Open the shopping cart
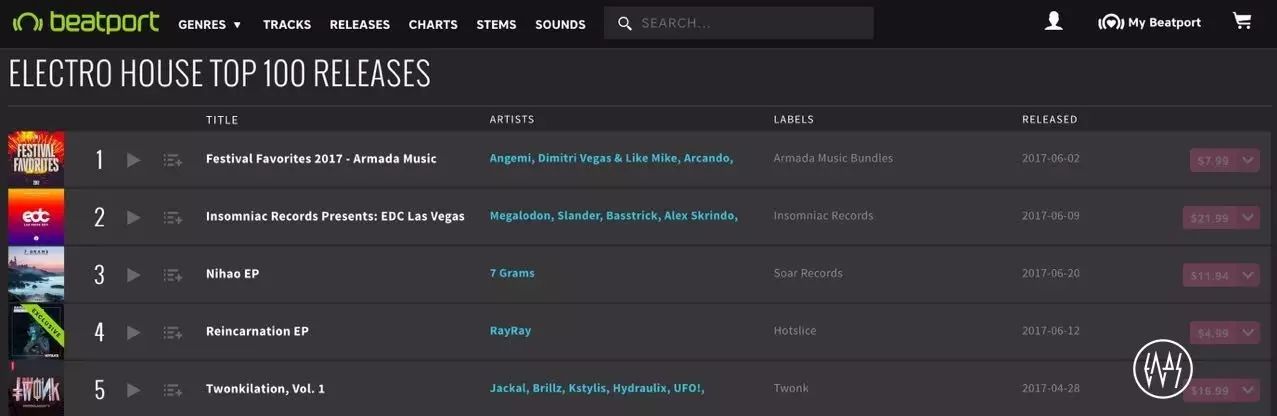The height and width of the screenshot is (416, 1277). click(x=1242, y=22)
